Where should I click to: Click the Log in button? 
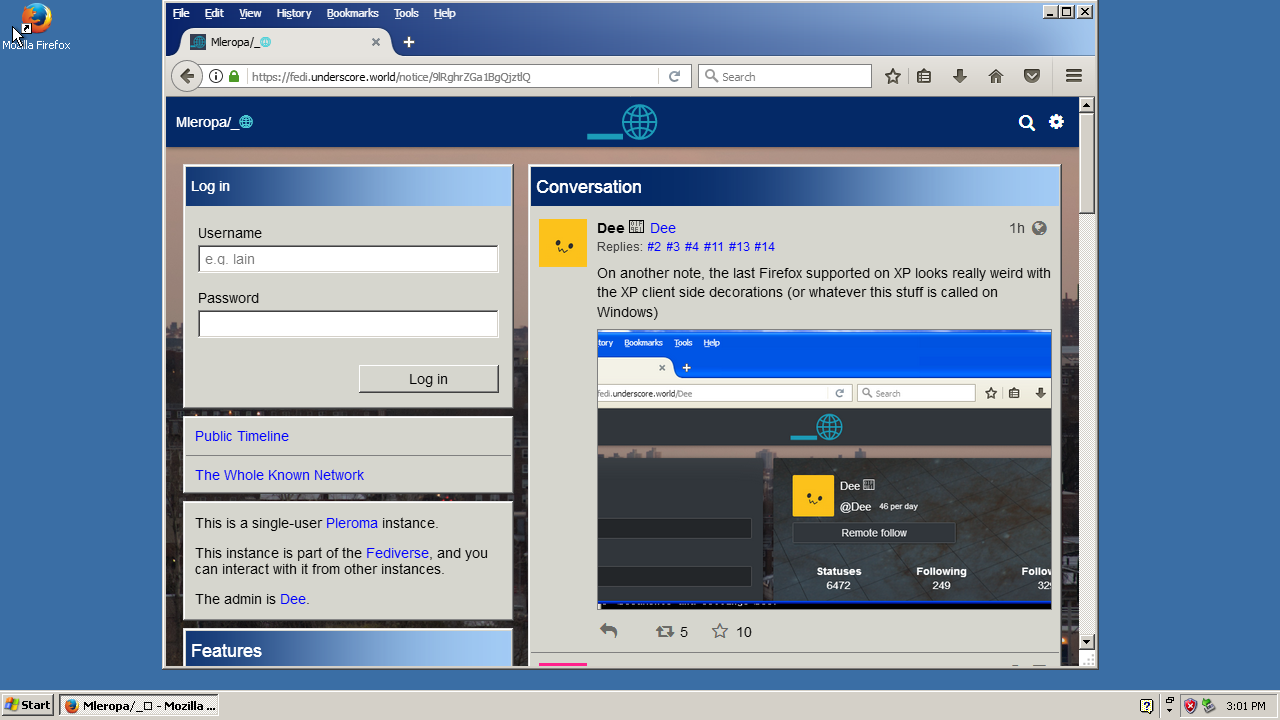[x=428, y=379]
